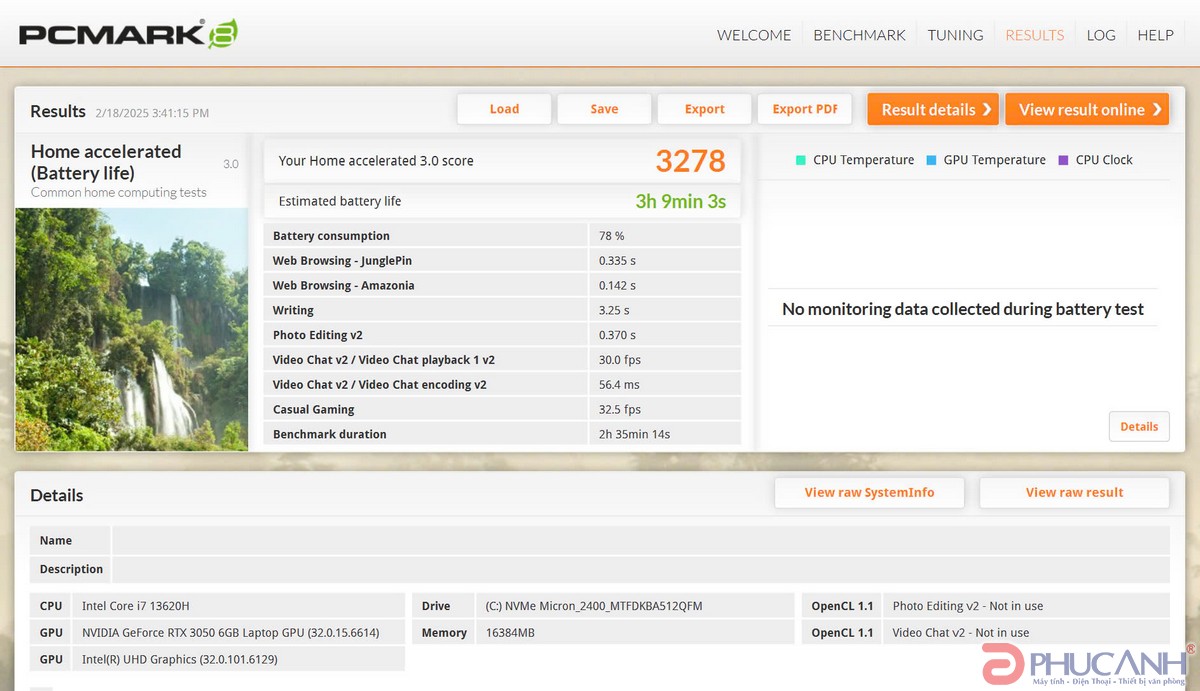Click Web Browsing - Amazonia row label

343,285
